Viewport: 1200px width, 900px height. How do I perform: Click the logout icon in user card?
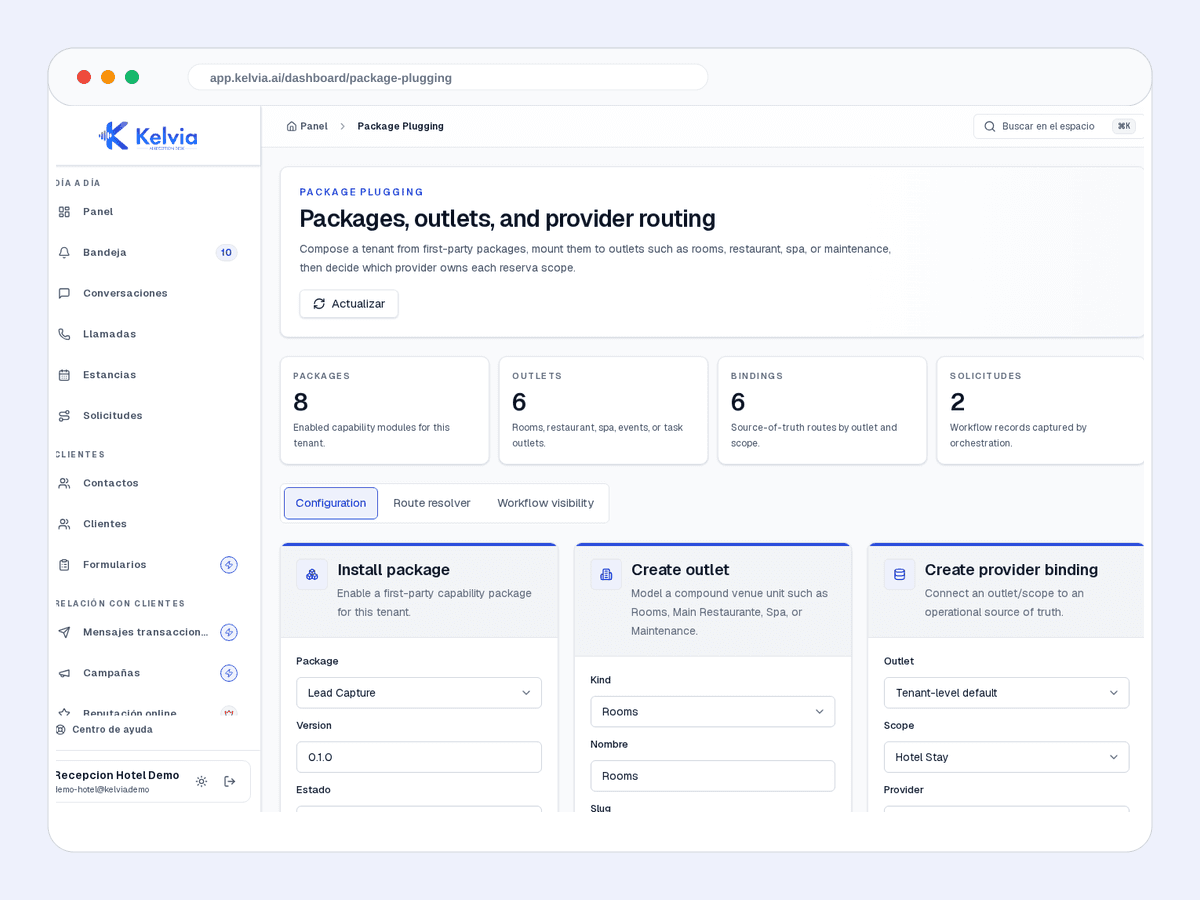(x=230, y=782)
